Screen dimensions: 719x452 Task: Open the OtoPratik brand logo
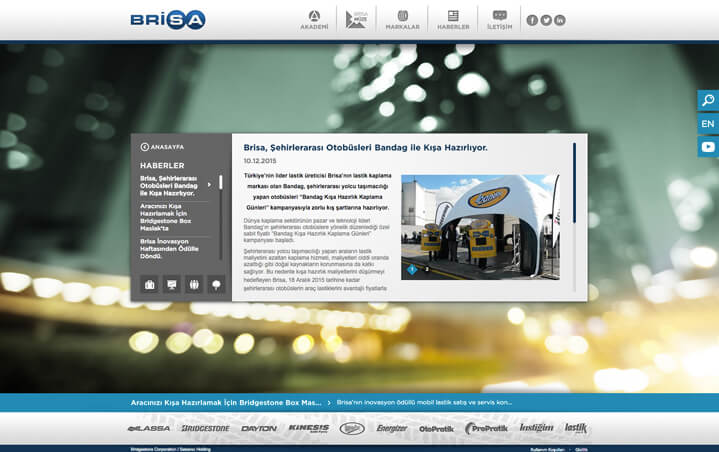coord(436,429)
